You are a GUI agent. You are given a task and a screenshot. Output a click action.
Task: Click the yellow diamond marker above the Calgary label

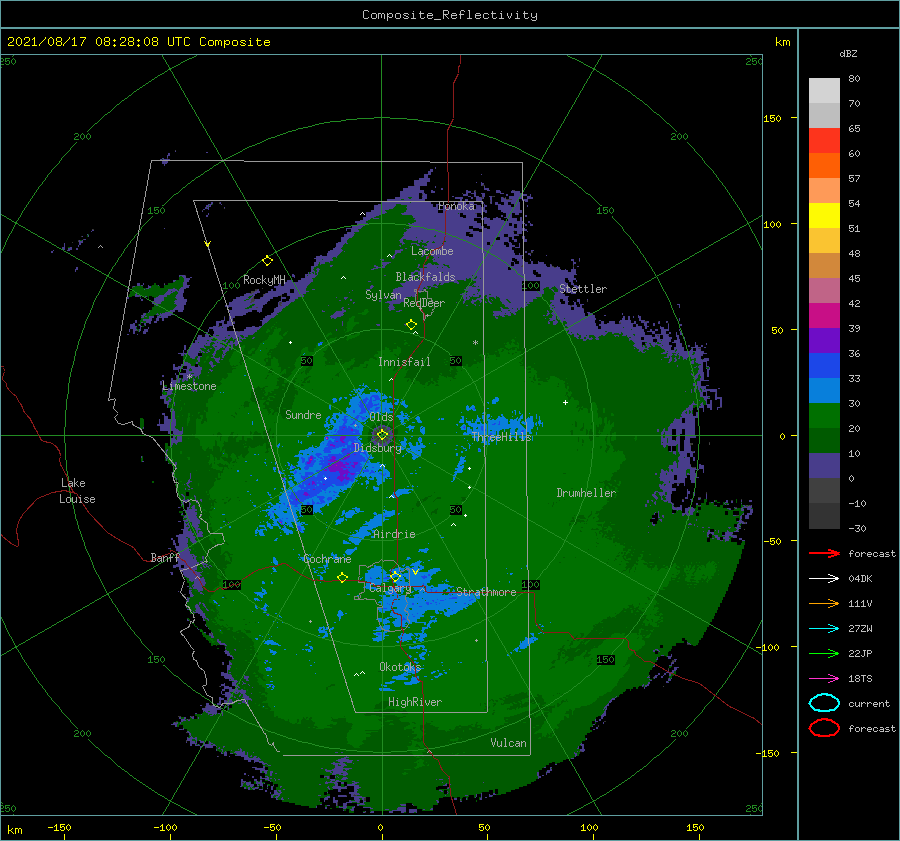coord(395,576)
